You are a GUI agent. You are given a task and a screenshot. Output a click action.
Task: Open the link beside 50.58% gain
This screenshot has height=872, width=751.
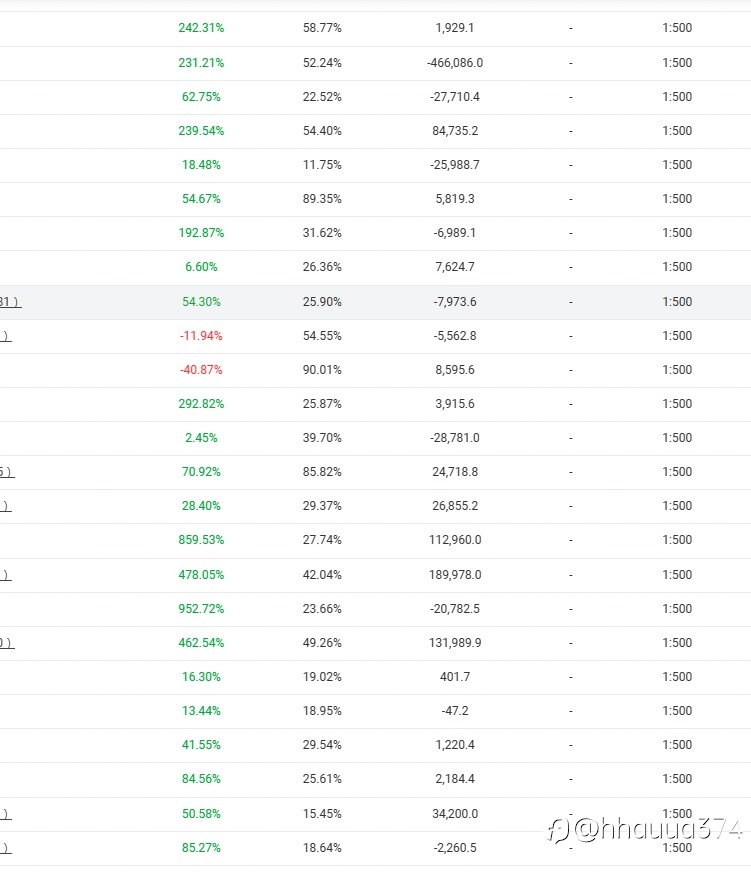pyautogui.click(x=6, y=814)
